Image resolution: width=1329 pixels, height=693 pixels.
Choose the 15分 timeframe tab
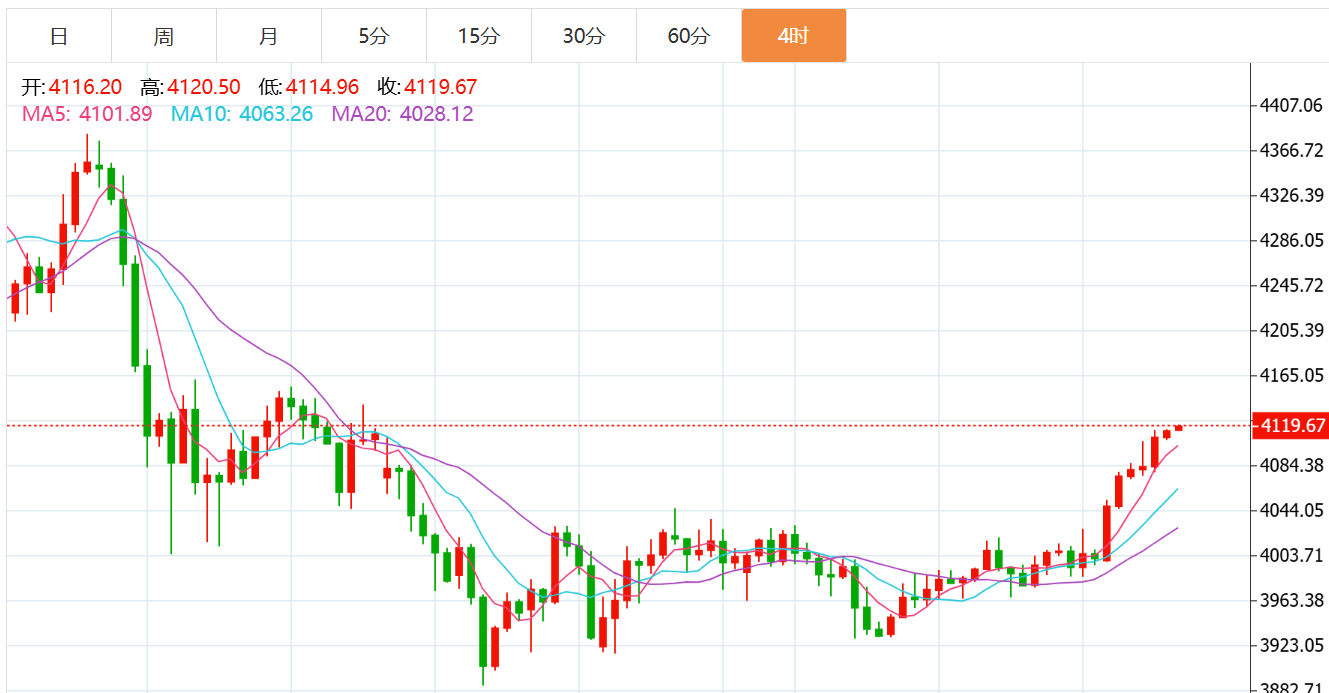tap(479, 36)
